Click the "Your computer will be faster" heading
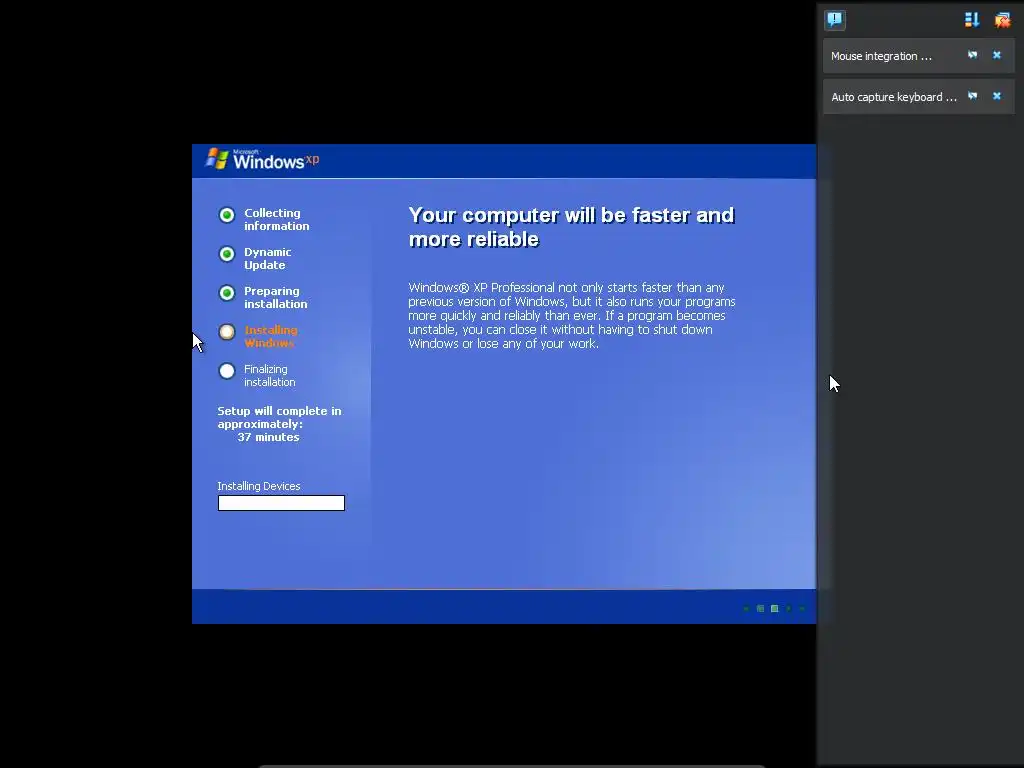1024x768 pixels. 571,227
